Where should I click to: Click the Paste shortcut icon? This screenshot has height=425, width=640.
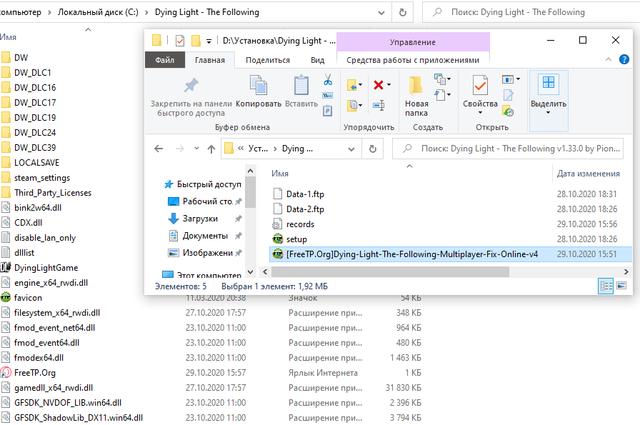click(327, 110)
